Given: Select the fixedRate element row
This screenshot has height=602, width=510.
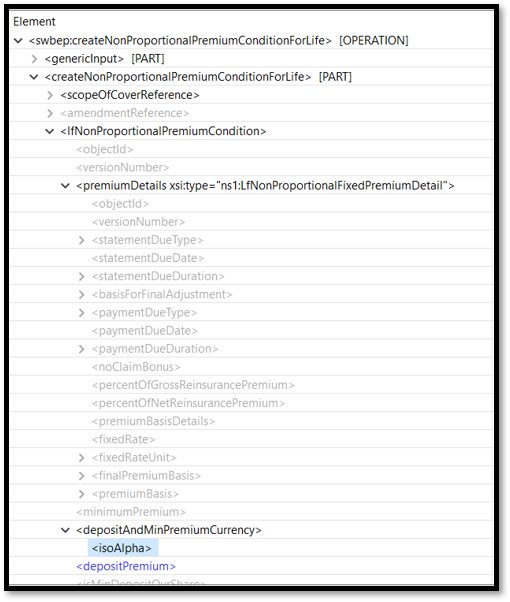Looking at the screenshot, I should tap(252, 440).
